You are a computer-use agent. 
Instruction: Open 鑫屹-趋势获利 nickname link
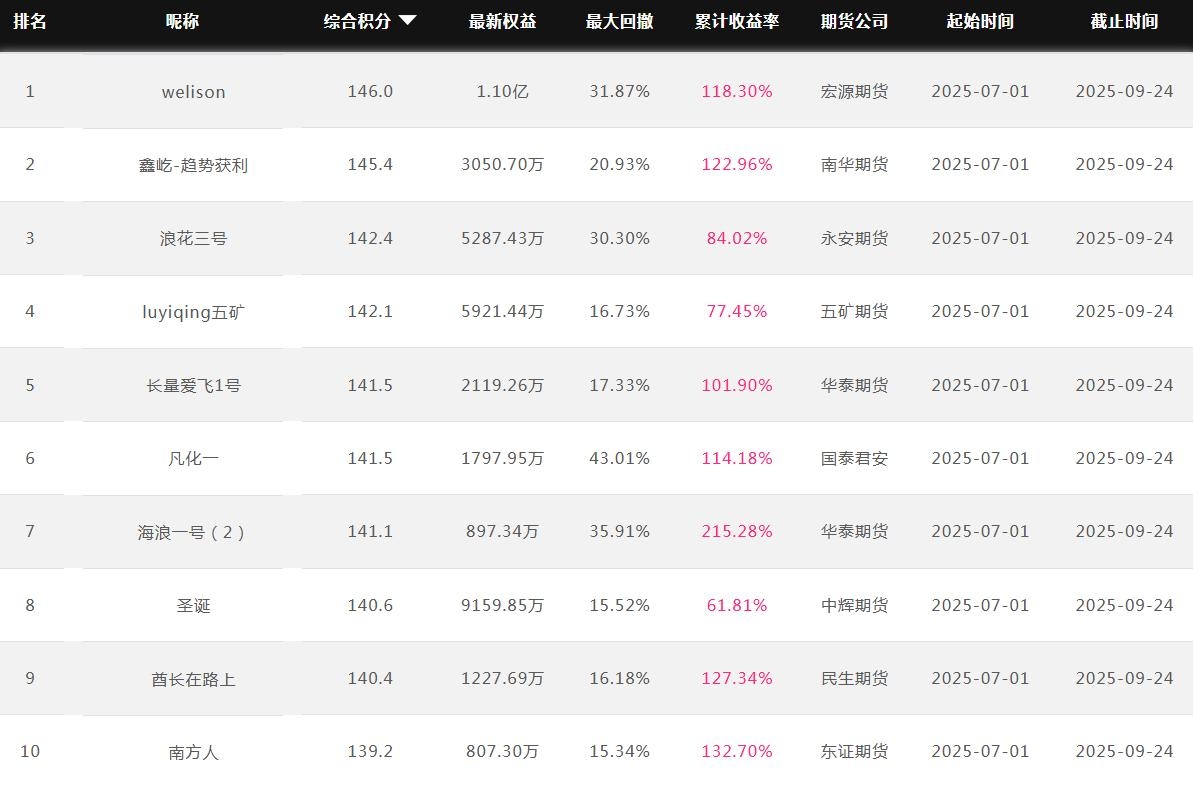coord(193,165)
